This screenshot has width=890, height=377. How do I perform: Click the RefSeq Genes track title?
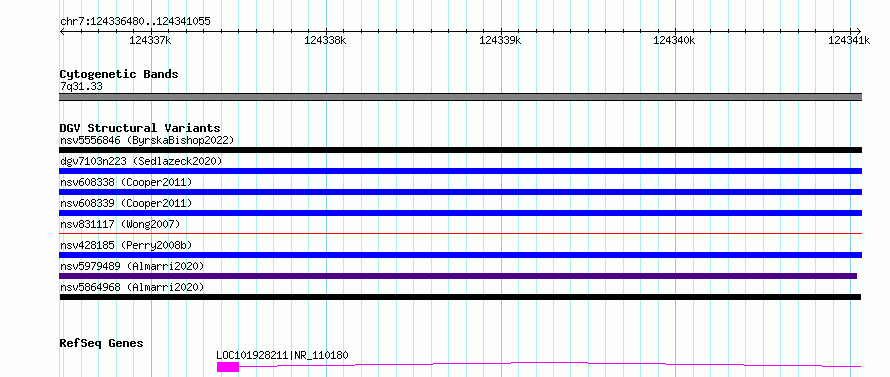(x=102, y=343)
